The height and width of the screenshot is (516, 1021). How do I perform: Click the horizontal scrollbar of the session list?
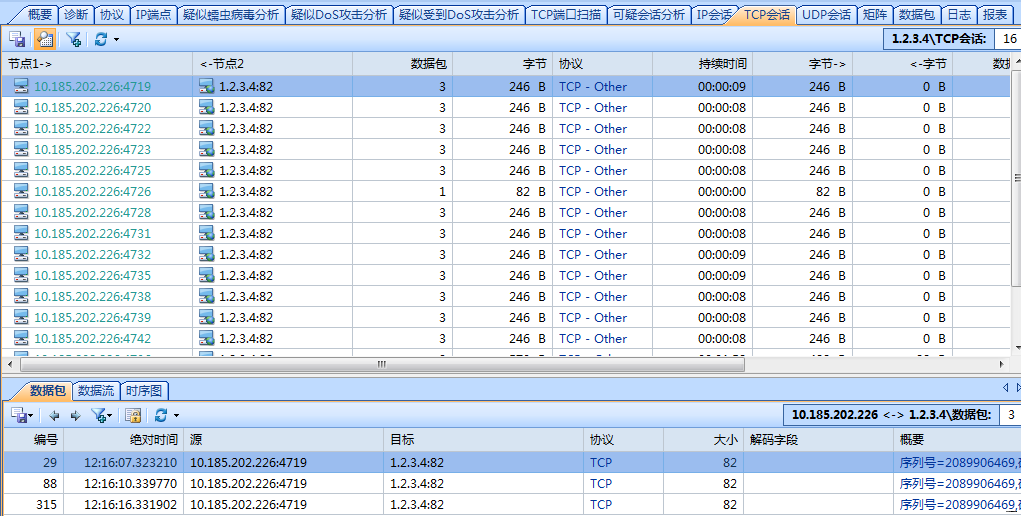pyautogui.click(x=380, y=364)
